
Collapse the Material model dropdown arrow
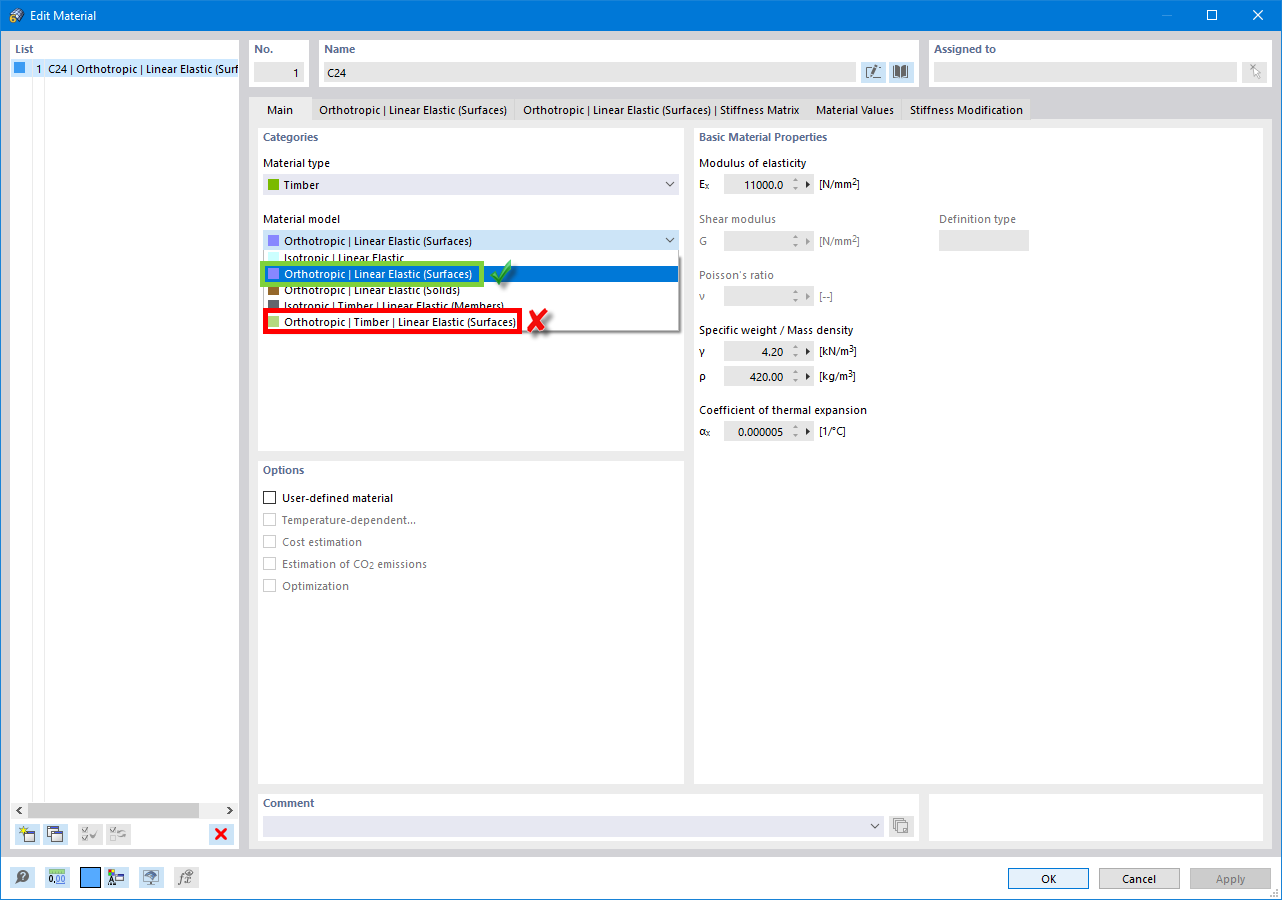pos(669,241)
